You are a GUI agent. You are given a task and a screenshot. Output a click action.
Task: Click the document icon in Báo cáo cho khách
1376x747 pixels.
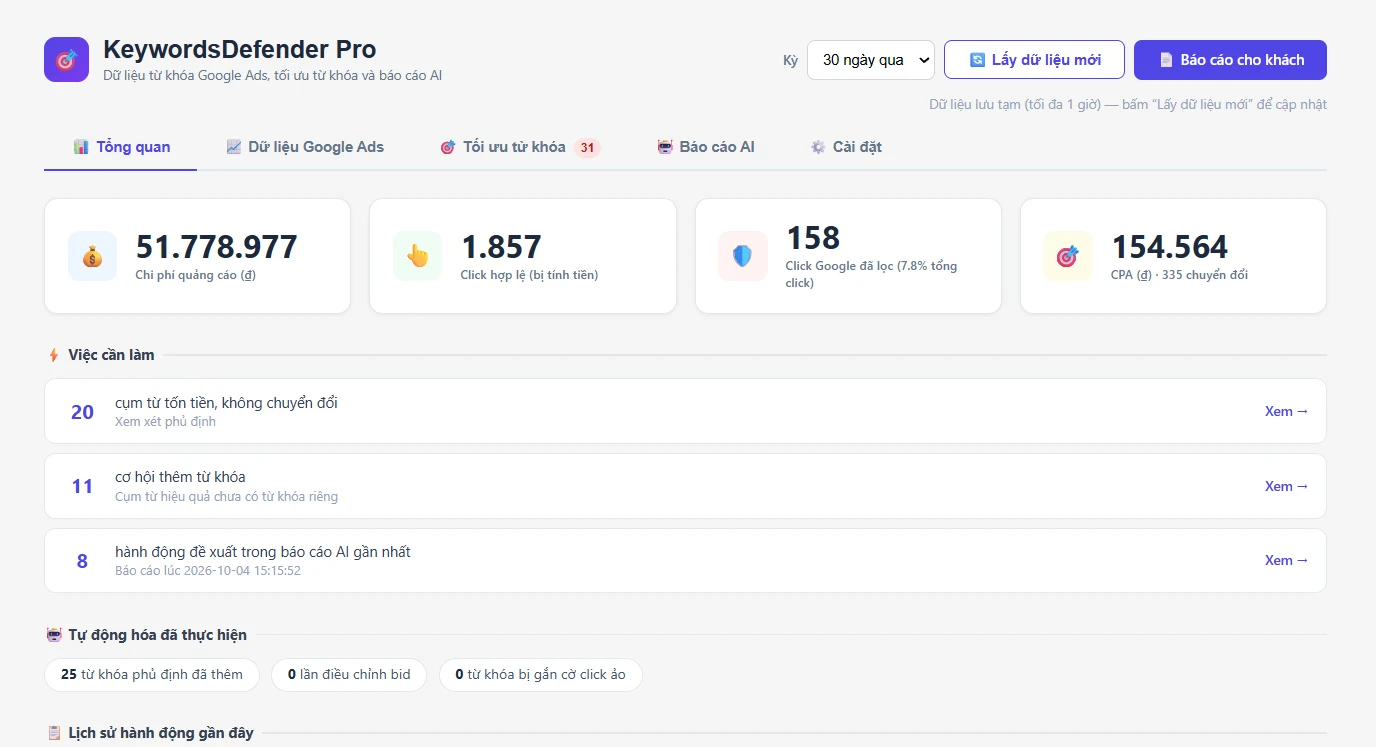[x=1166, y=60]
